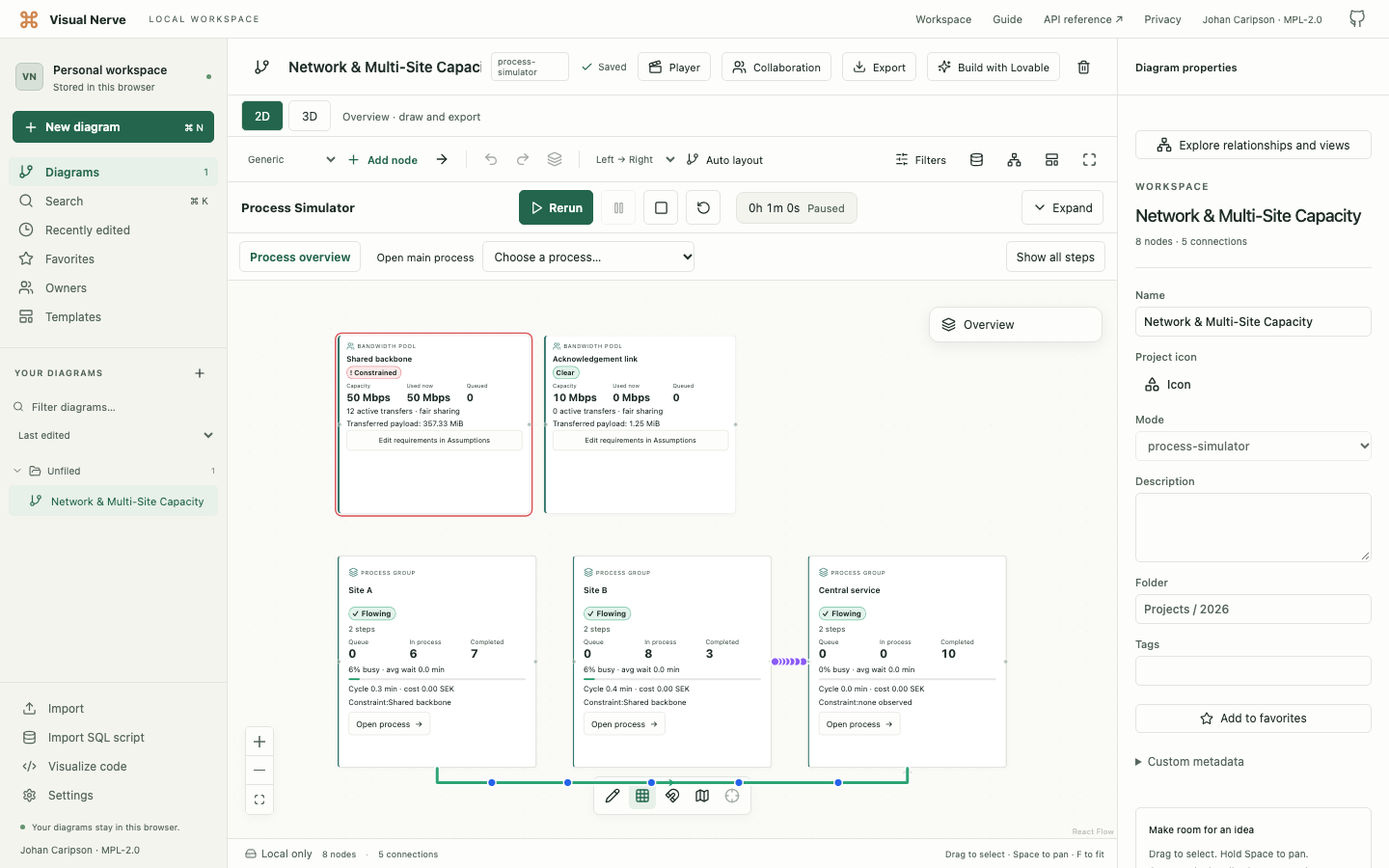The height and width of the screenshot is (868, 1389).
Task: Stop the simulation with the square button
Action: click(x=661, y=207)
